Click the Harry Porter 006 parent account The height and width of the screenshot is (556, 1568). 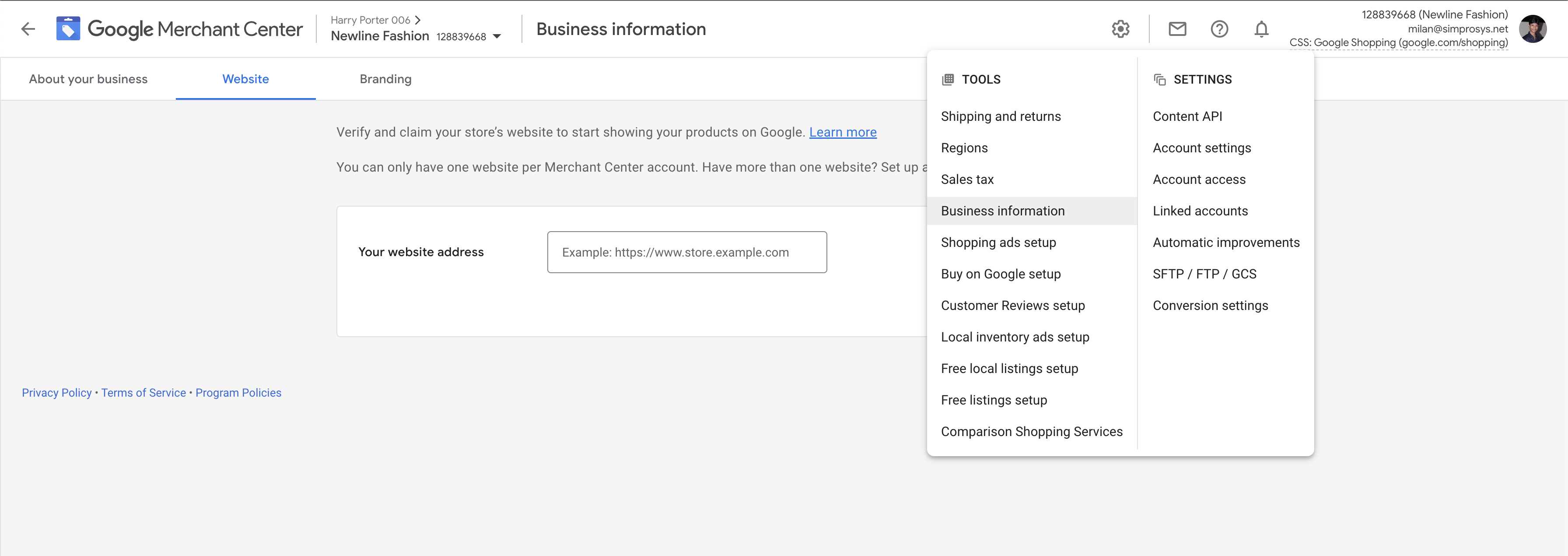click(370, 20)
